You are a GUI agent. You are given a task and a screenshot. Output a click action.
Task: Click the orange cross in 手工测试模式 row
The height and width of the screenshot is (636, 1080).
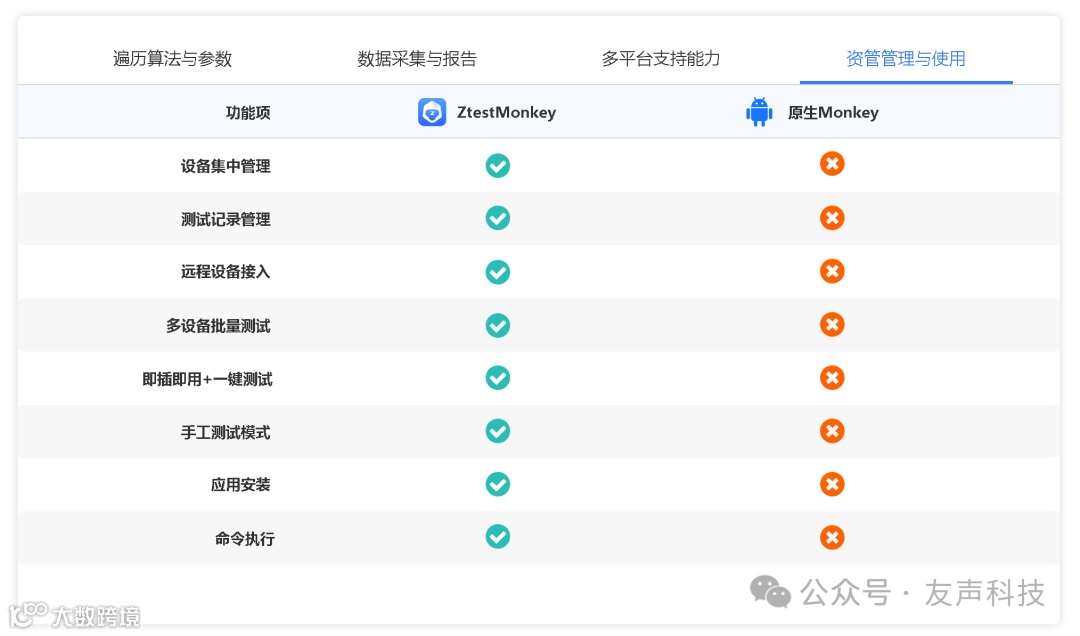(832, 431)
